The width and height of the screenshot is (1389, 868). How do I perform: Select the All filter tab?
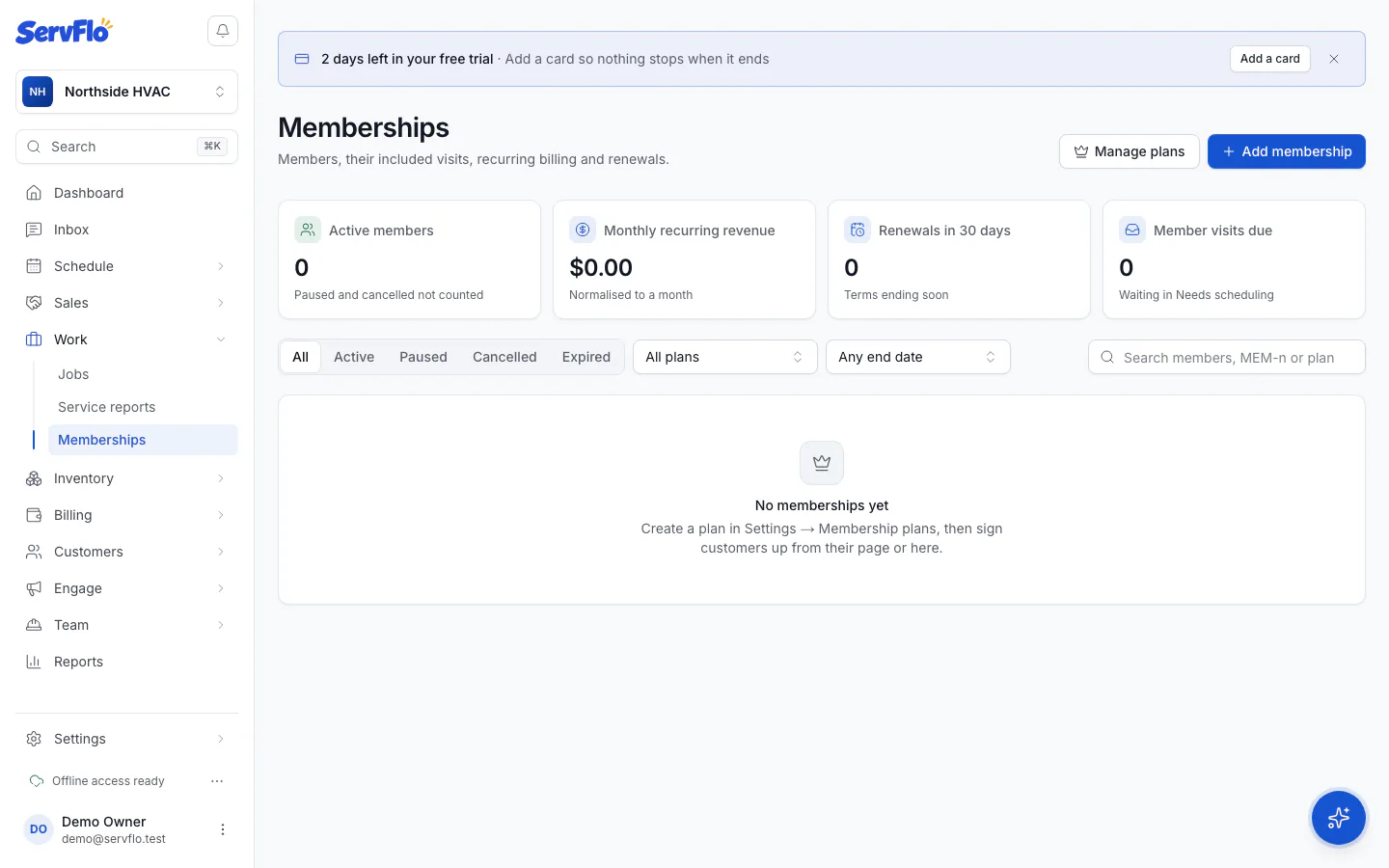click(x=301, y=357)
